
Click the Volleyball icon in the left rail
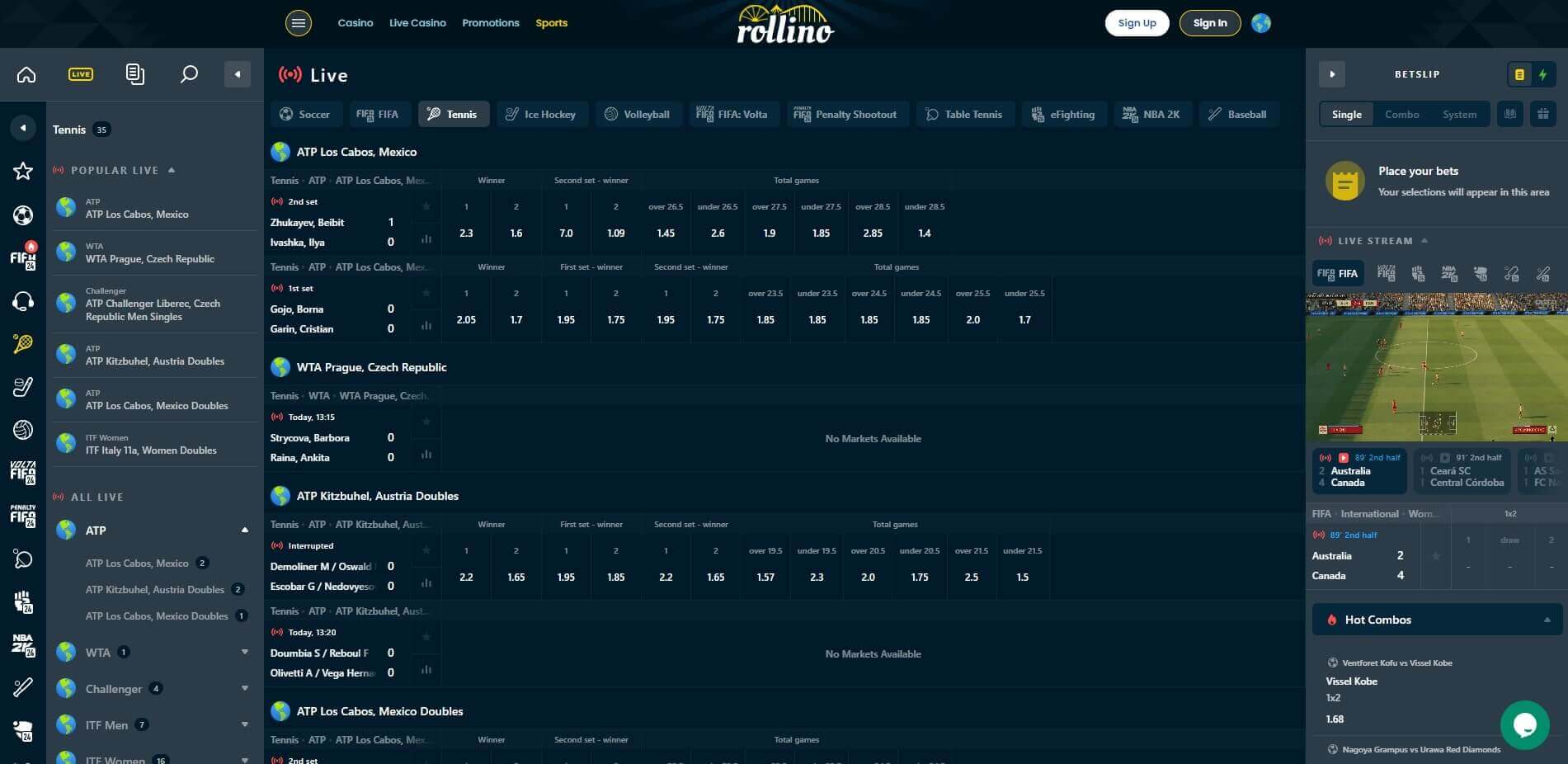coord(23,430)
